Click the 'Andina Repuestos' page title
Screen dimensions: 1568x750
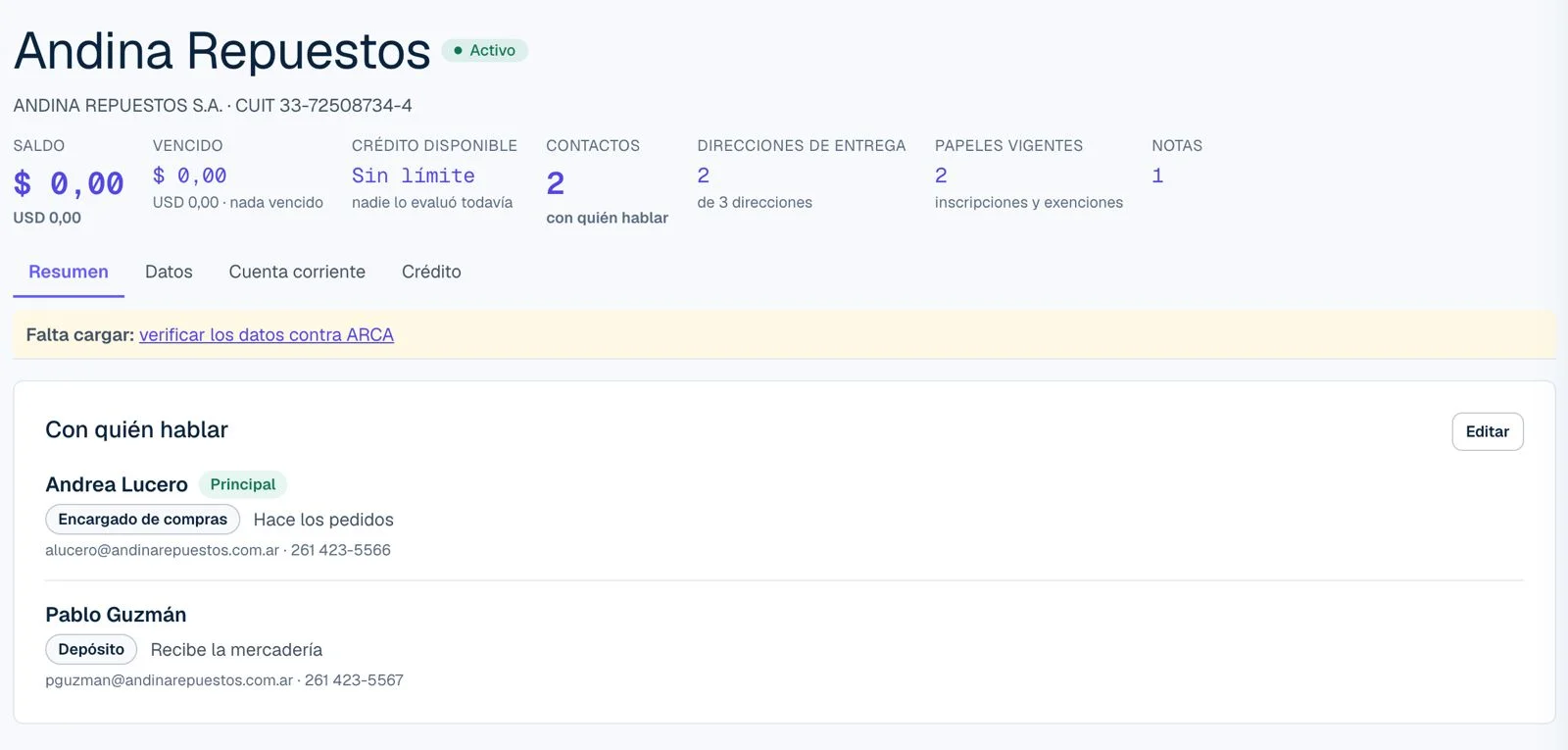click(x=222, y=50)
